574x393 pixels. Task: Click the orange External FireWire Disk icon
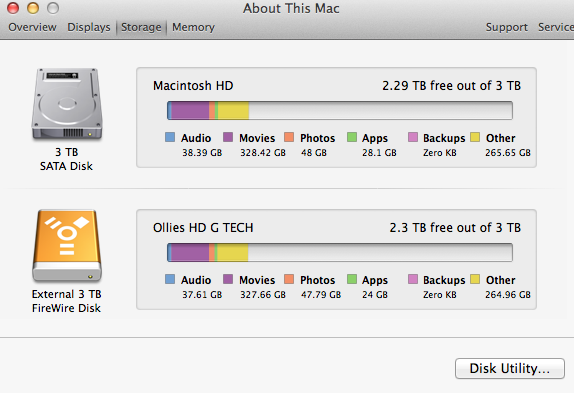(x=67, y=245)
